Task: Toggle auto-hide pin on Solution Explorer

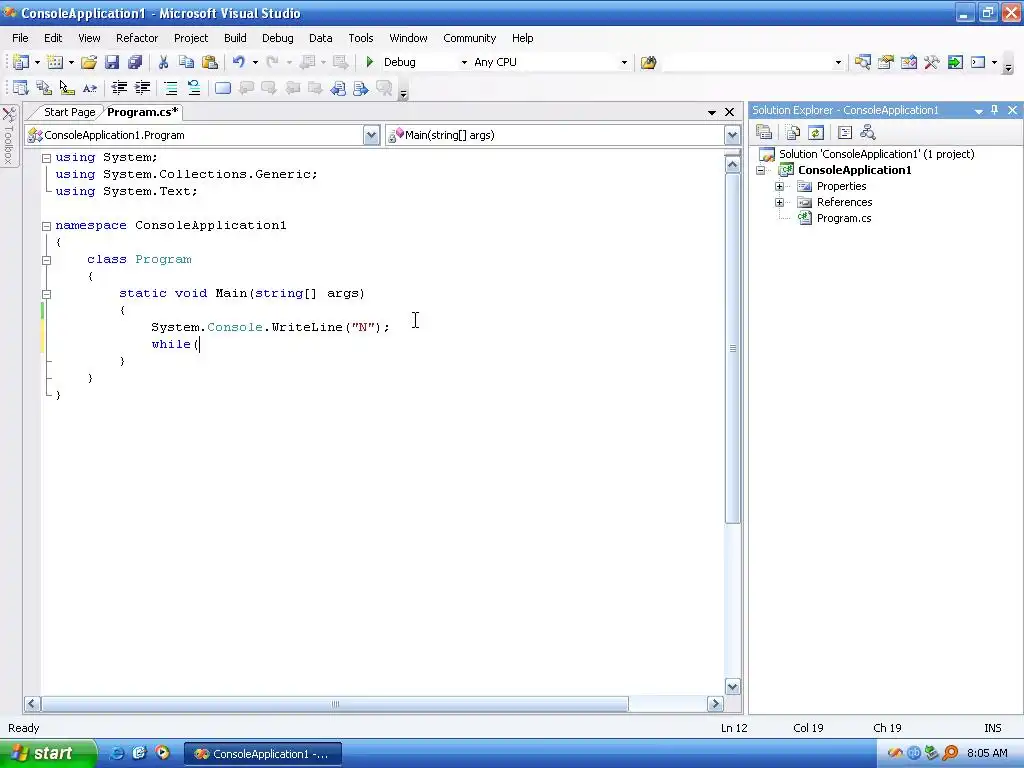Action: (x=995, y=110)
